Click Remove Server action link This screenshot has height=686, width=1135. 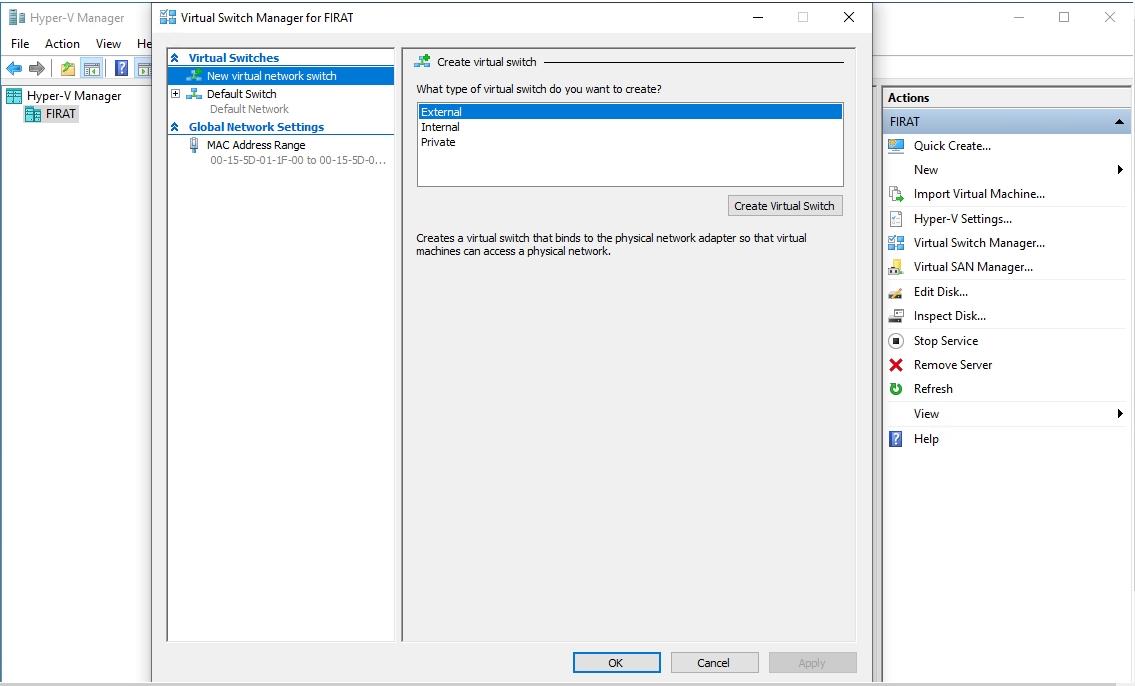click(953, 365)
